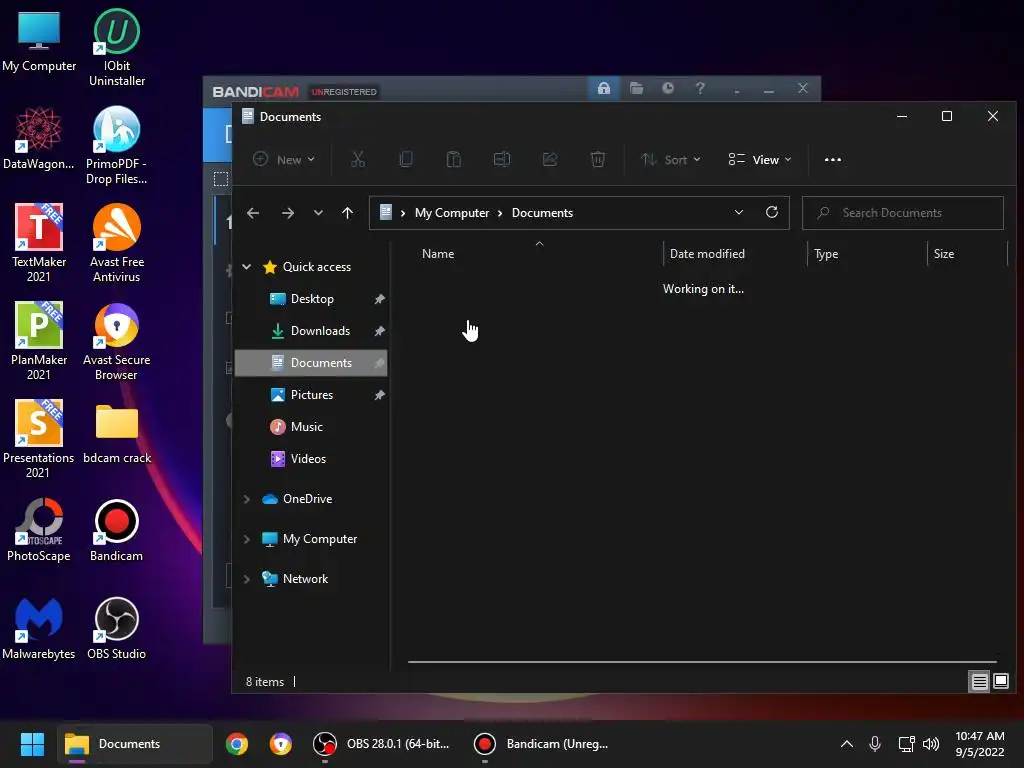1024x768 pixels.
Task: Open Bandicam desktop shortcut
Action: coord(116,530)
